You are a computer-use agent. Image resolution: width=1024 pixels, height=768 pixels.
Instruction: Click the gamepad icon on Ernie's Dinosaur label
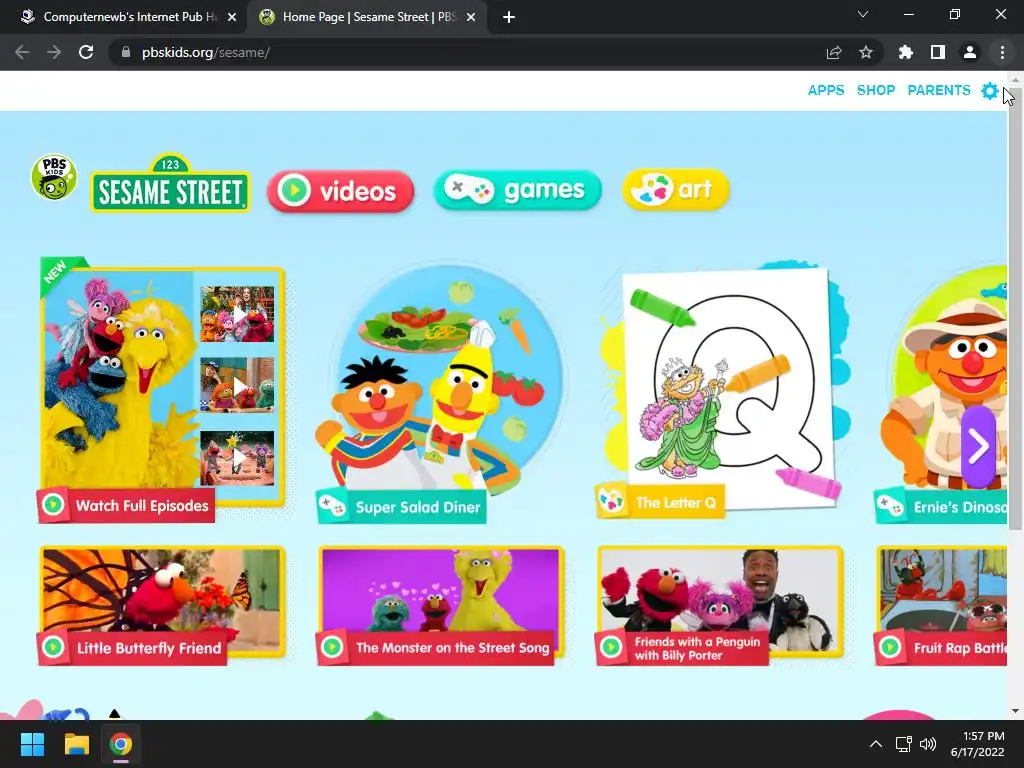coord(890,506)
